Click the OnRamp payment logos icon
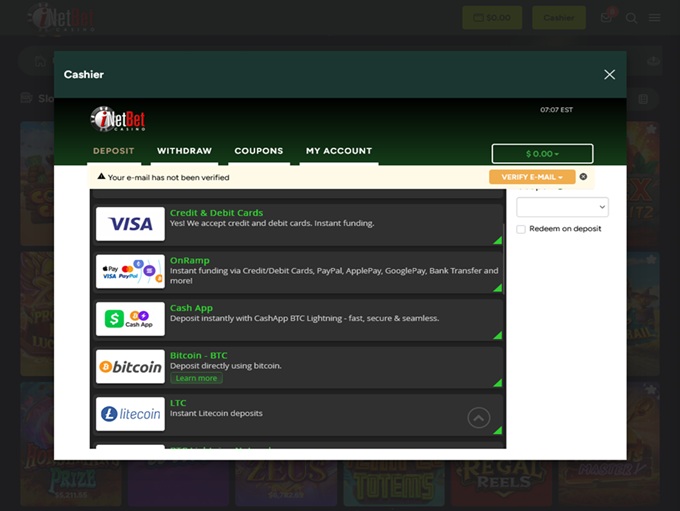 click(130, 272)
